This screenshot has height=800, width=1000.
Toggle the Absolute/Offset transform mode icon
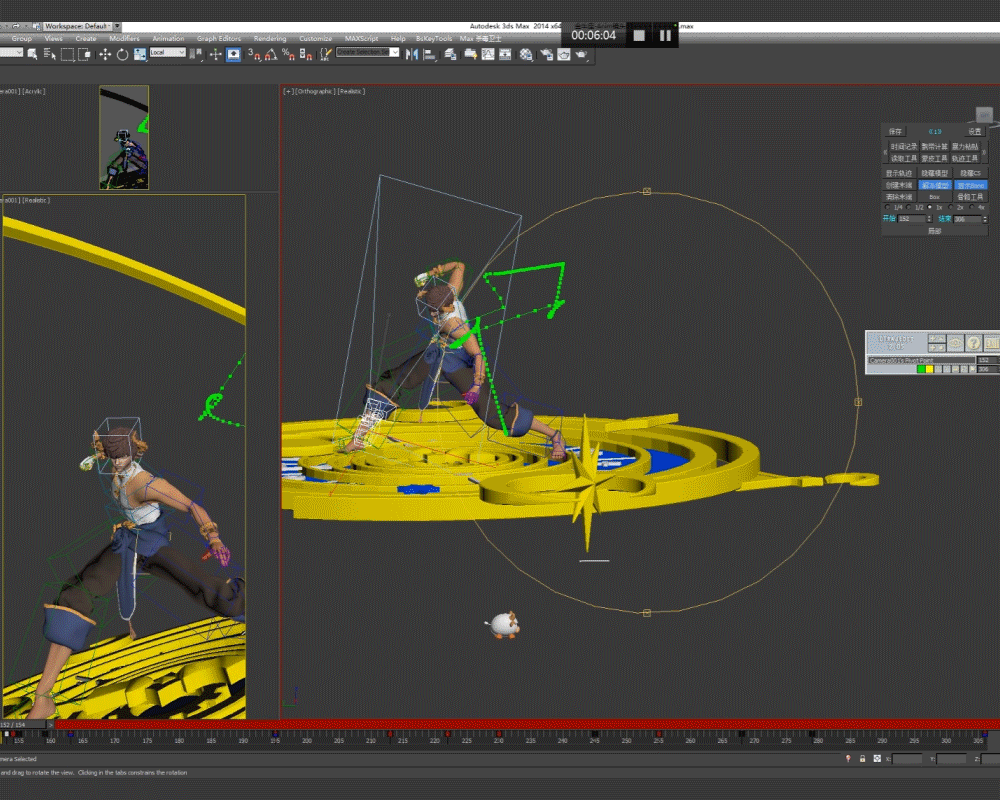tap(877, 759)
